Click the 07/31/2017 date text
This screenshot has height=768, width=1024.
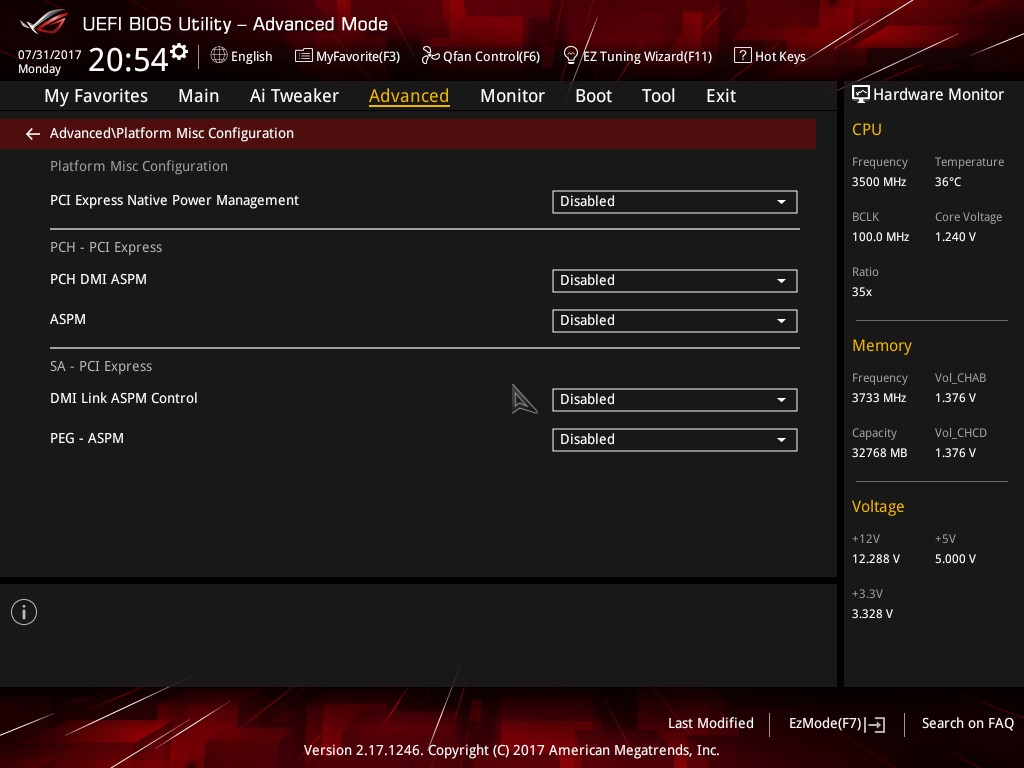(50, 55)
